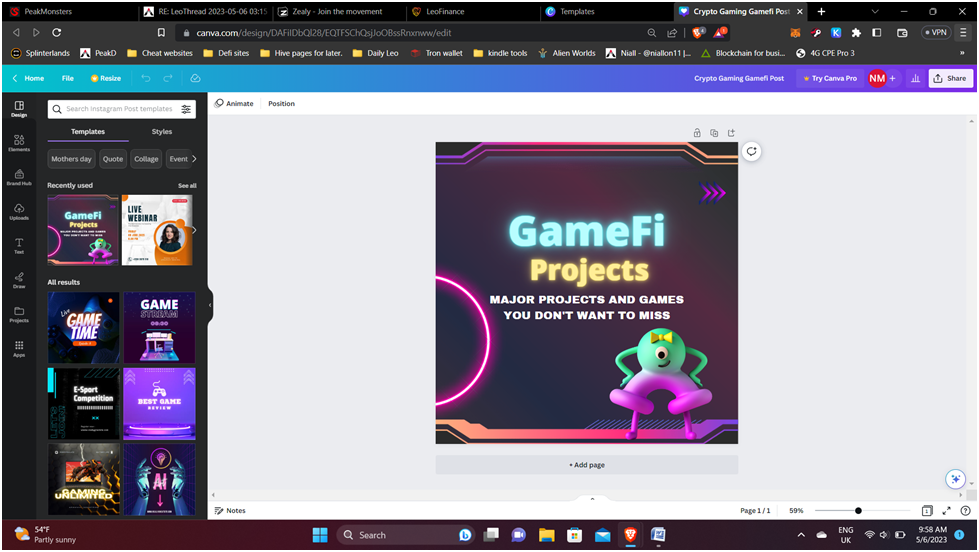
Task: Open Canva Assistant sparkle button
Action: 955,479
